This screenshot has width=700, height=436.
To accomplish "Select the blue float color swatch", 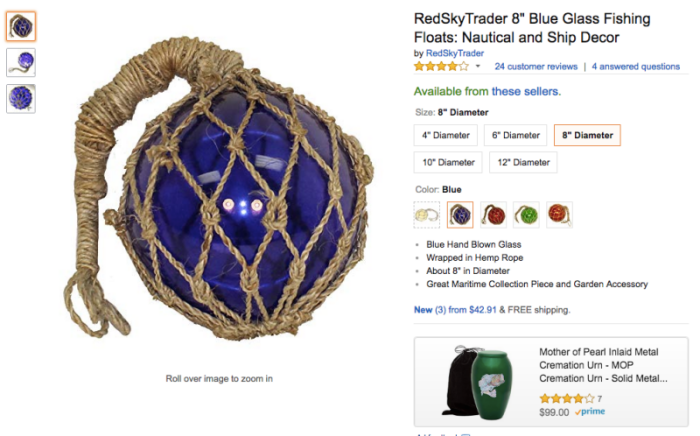I will pos(460,215).
